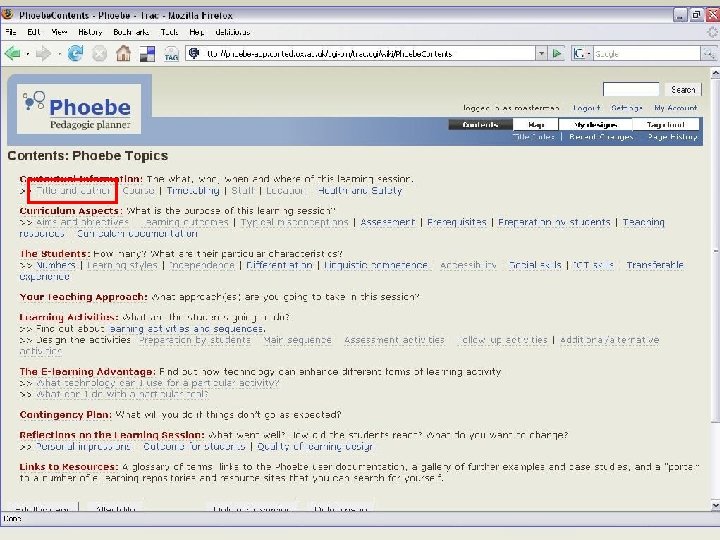The height and width of the screenshot is (540, 720).
Task: Open the Aims and objectives link
Action: click(82, 222)
